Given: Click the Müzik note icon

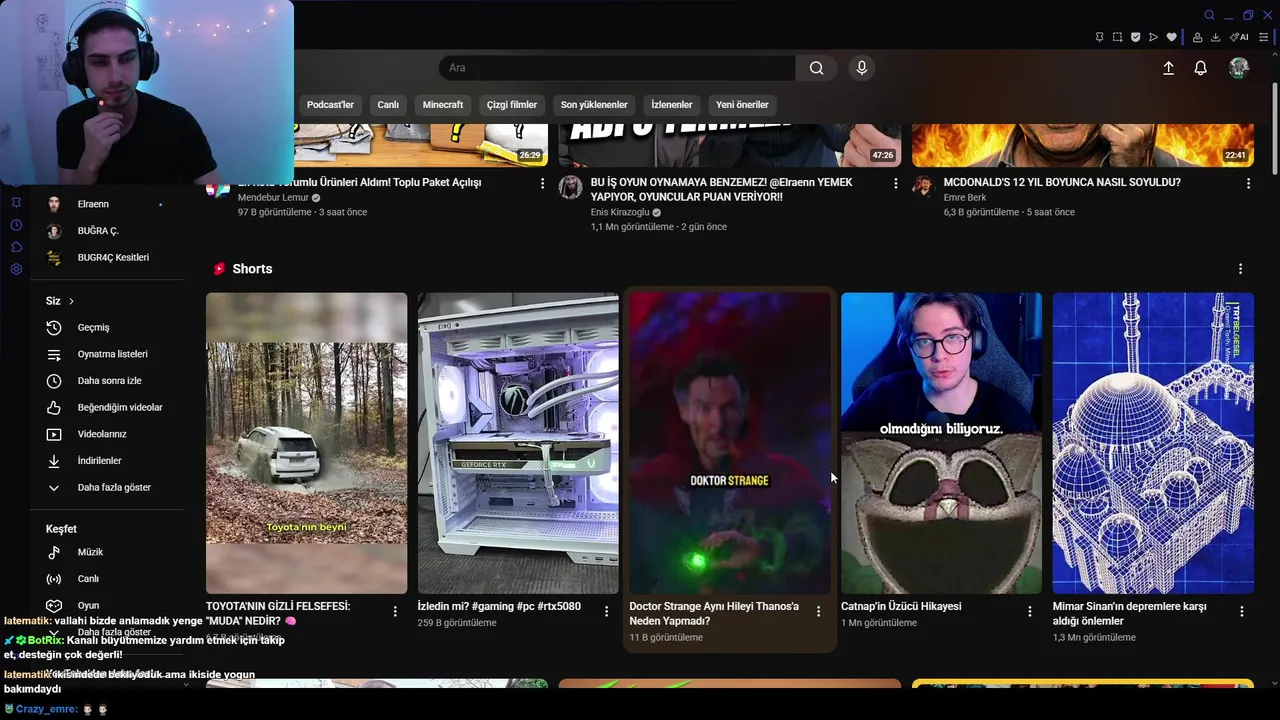Looking at the screenshot, I should pyautogui.click(x=54, y=552).
